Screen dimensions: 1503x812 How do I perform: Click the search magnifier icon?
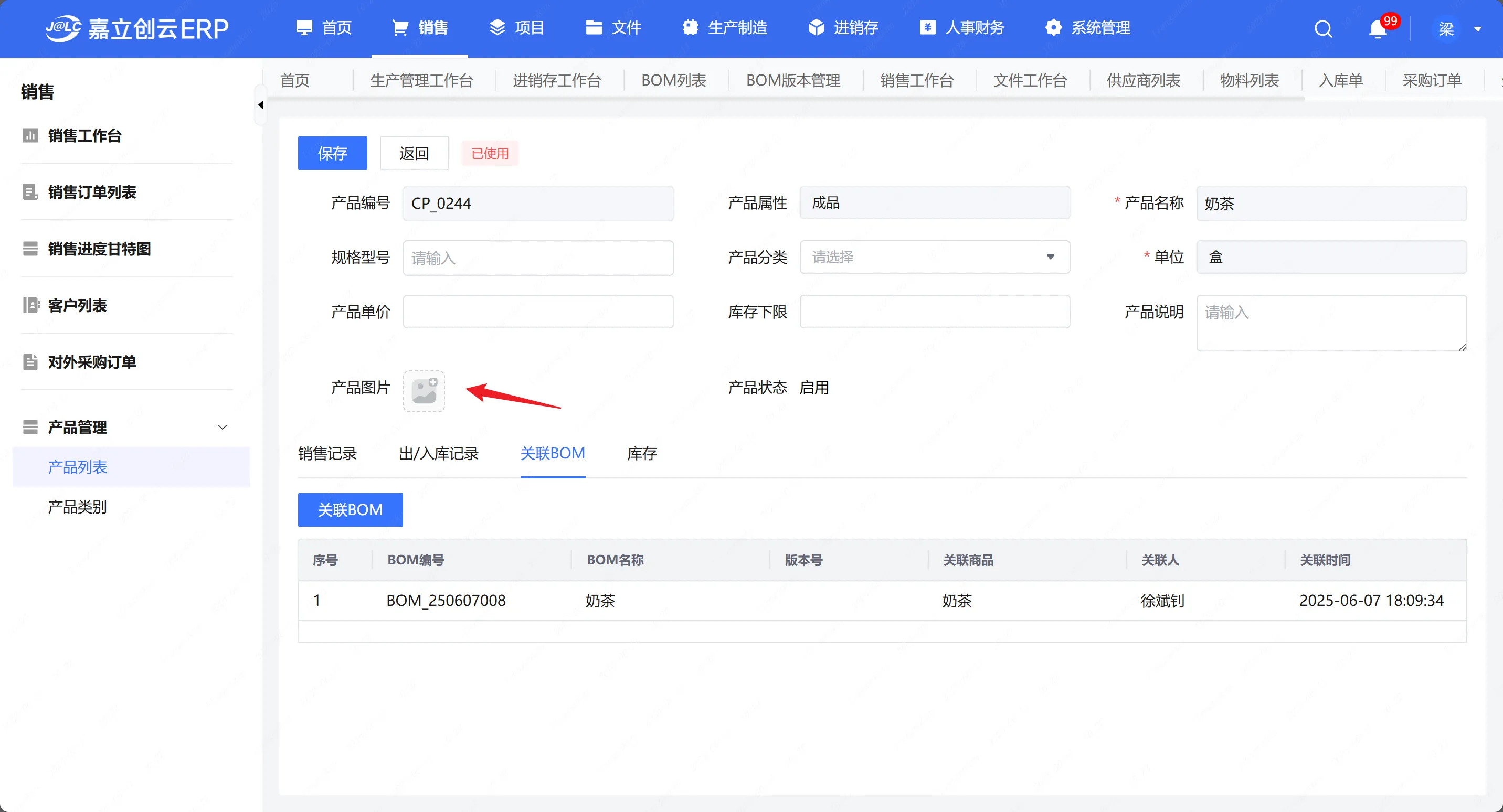tap(1322, 28)
